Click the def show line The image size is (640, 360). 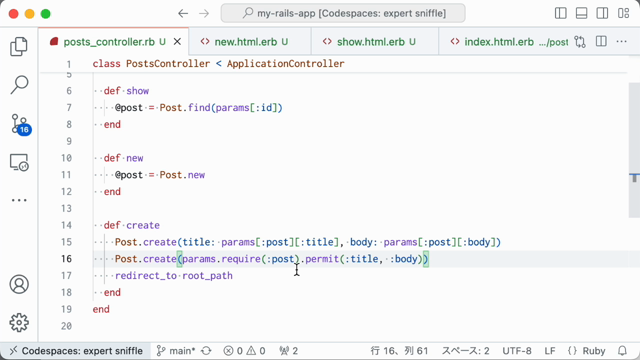tap(126, 91)
